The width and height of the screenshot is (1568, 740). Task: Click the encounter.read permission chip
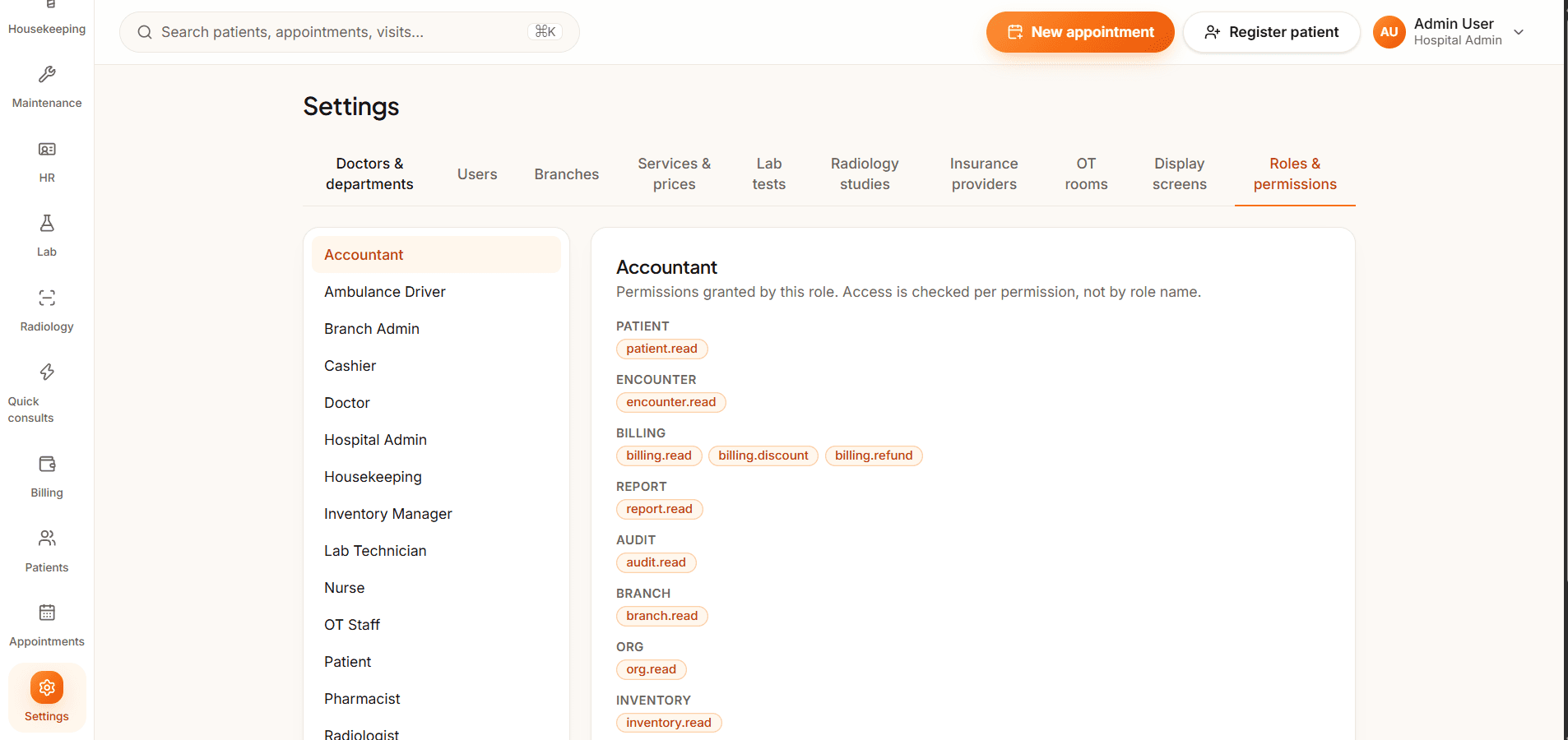click(x=671, y=402)
